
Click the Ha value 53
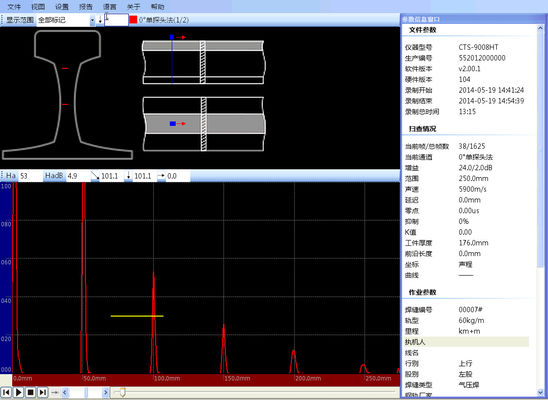[x=24, y=176]
